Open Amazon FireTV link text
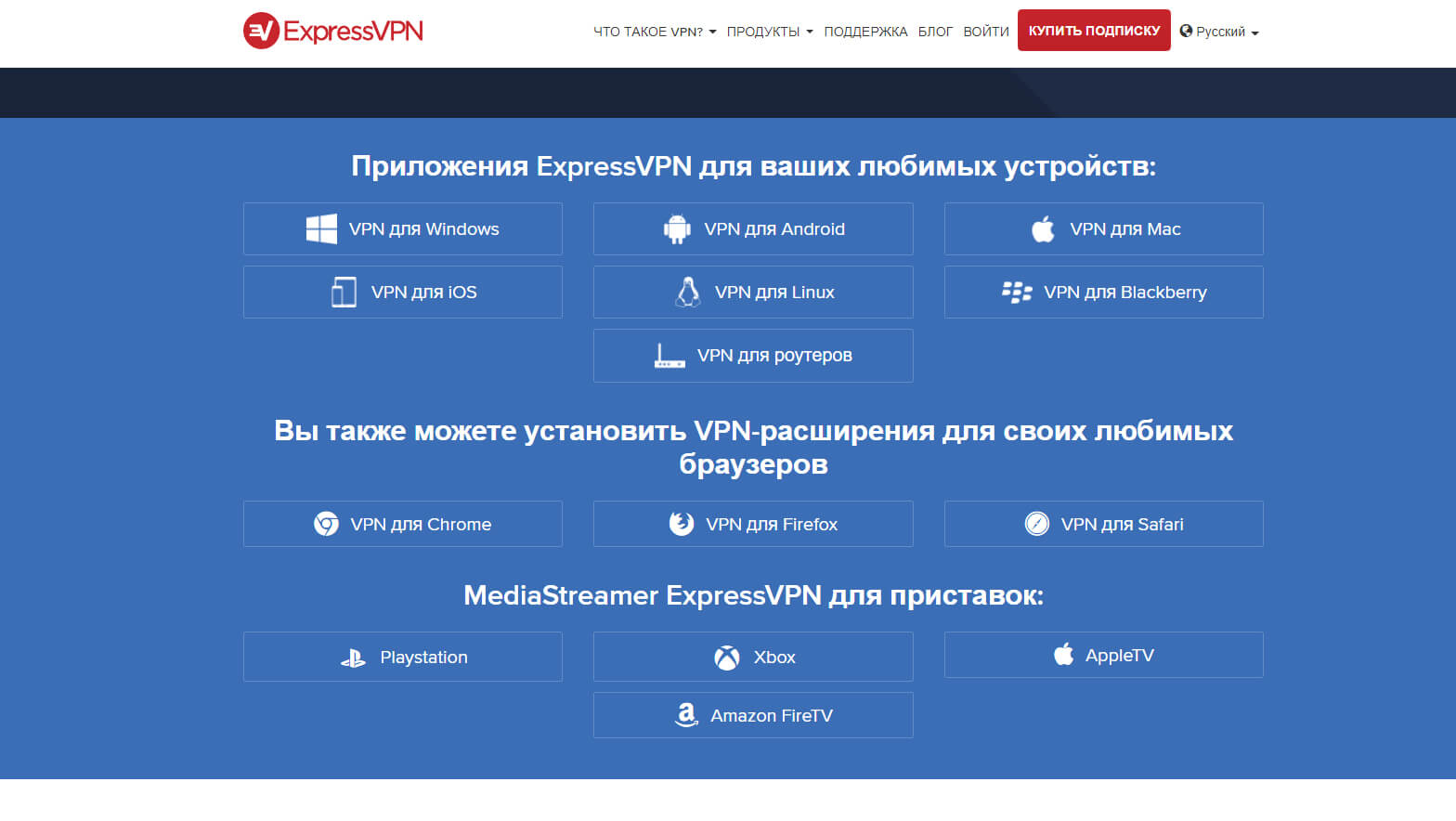 (x=772, y=715)
